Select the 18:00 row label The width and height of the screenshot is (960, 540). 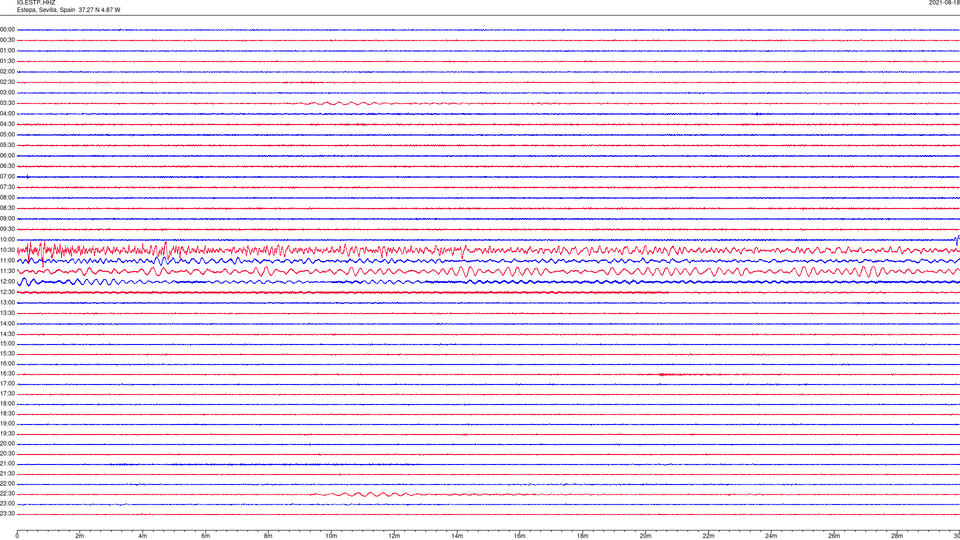[7, 404]
